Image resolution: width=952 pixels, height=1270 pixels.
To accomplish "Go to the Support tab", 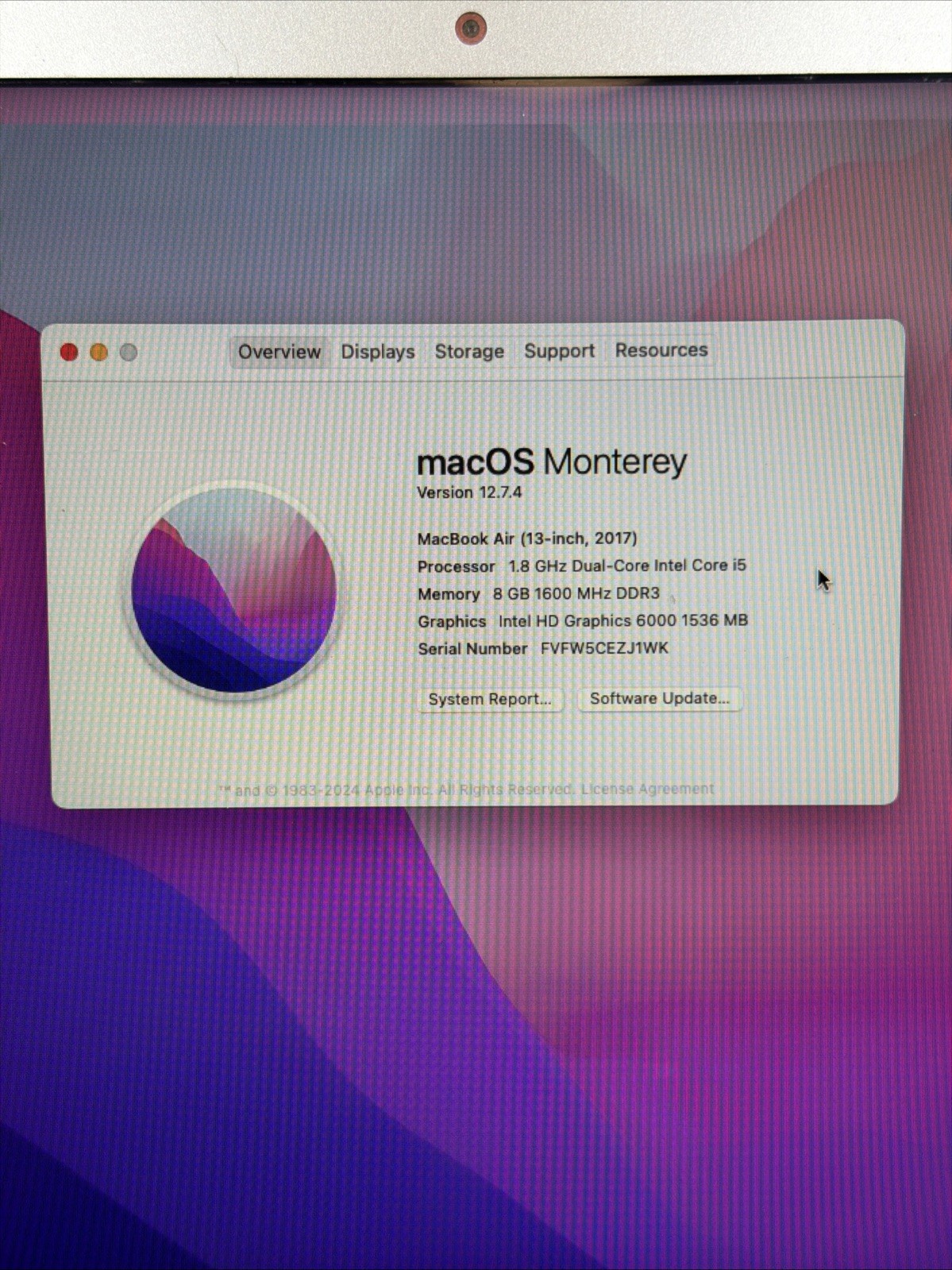I will pos(559,350).
